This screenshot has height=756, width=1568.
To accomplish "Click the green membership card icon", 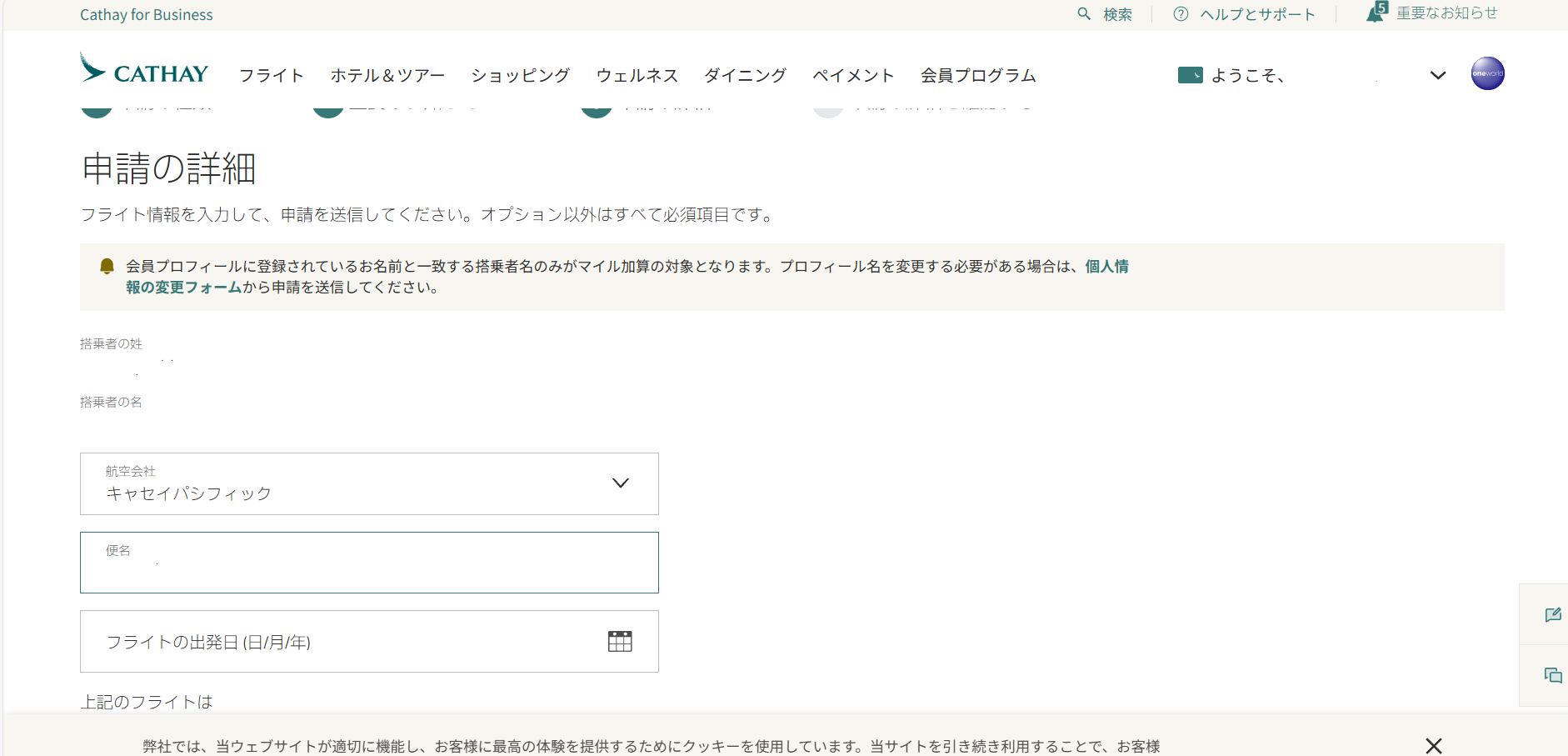I will [1190, 76].
